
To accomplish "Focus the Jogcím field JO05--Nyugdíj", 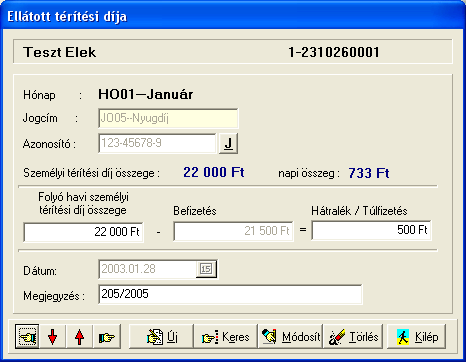I will click(x=168, y=118).
